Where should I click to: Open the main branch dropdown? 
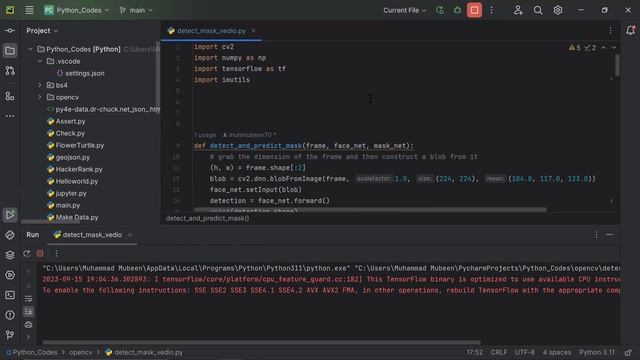coord(136,10)
